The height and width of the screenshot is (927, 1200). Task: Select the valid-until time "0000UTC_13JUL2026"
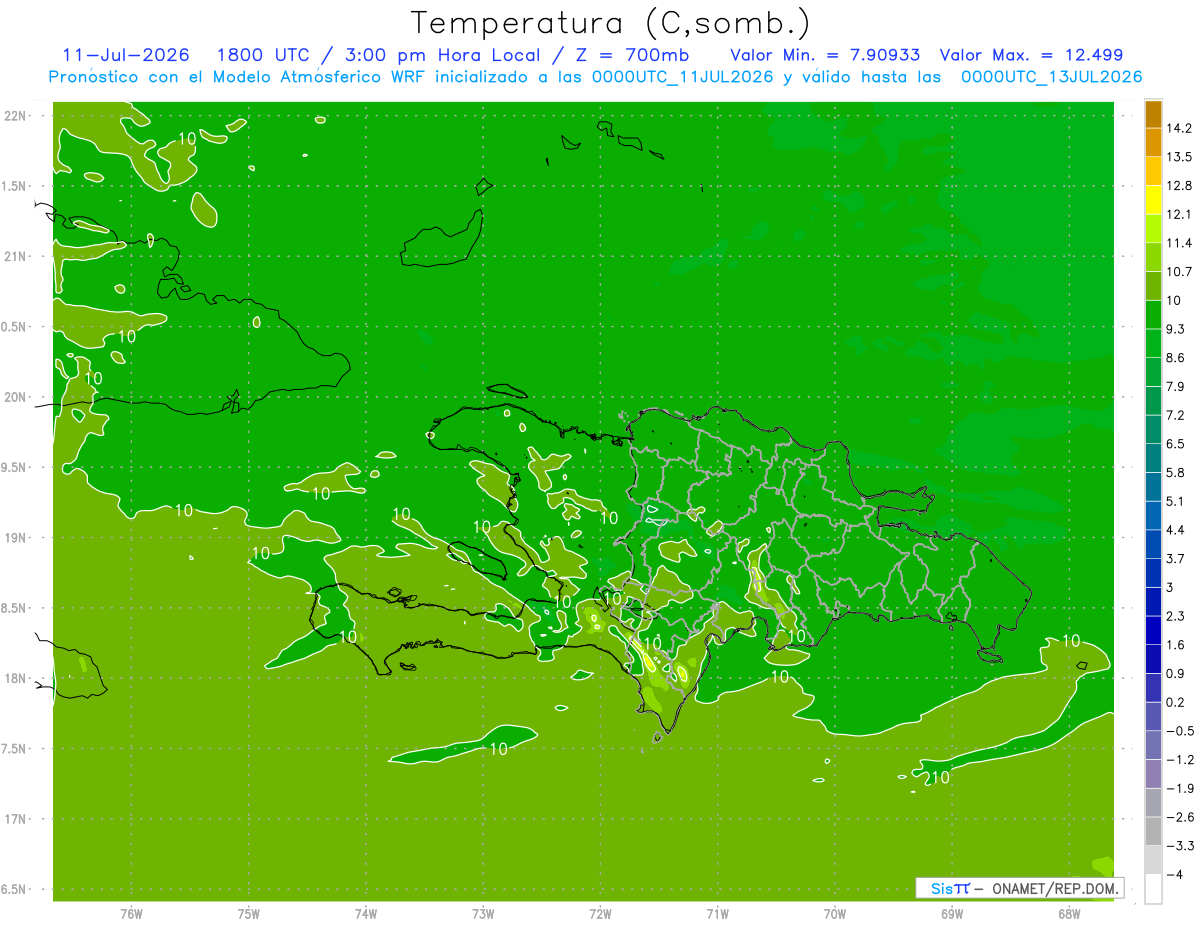point(1052,77)
